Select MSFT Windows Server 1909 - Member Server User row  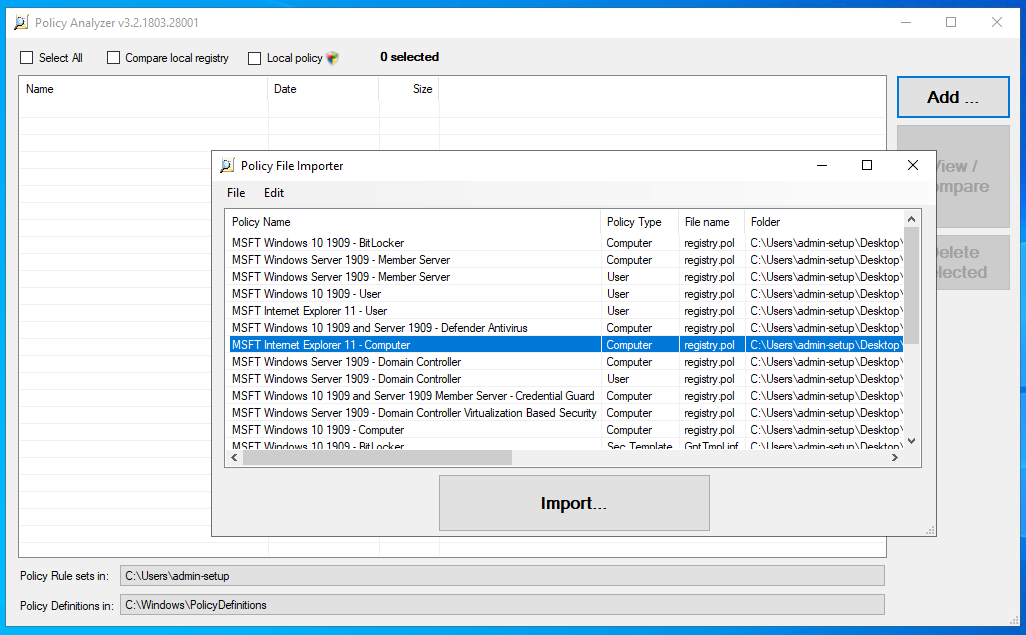coord(566,277)
